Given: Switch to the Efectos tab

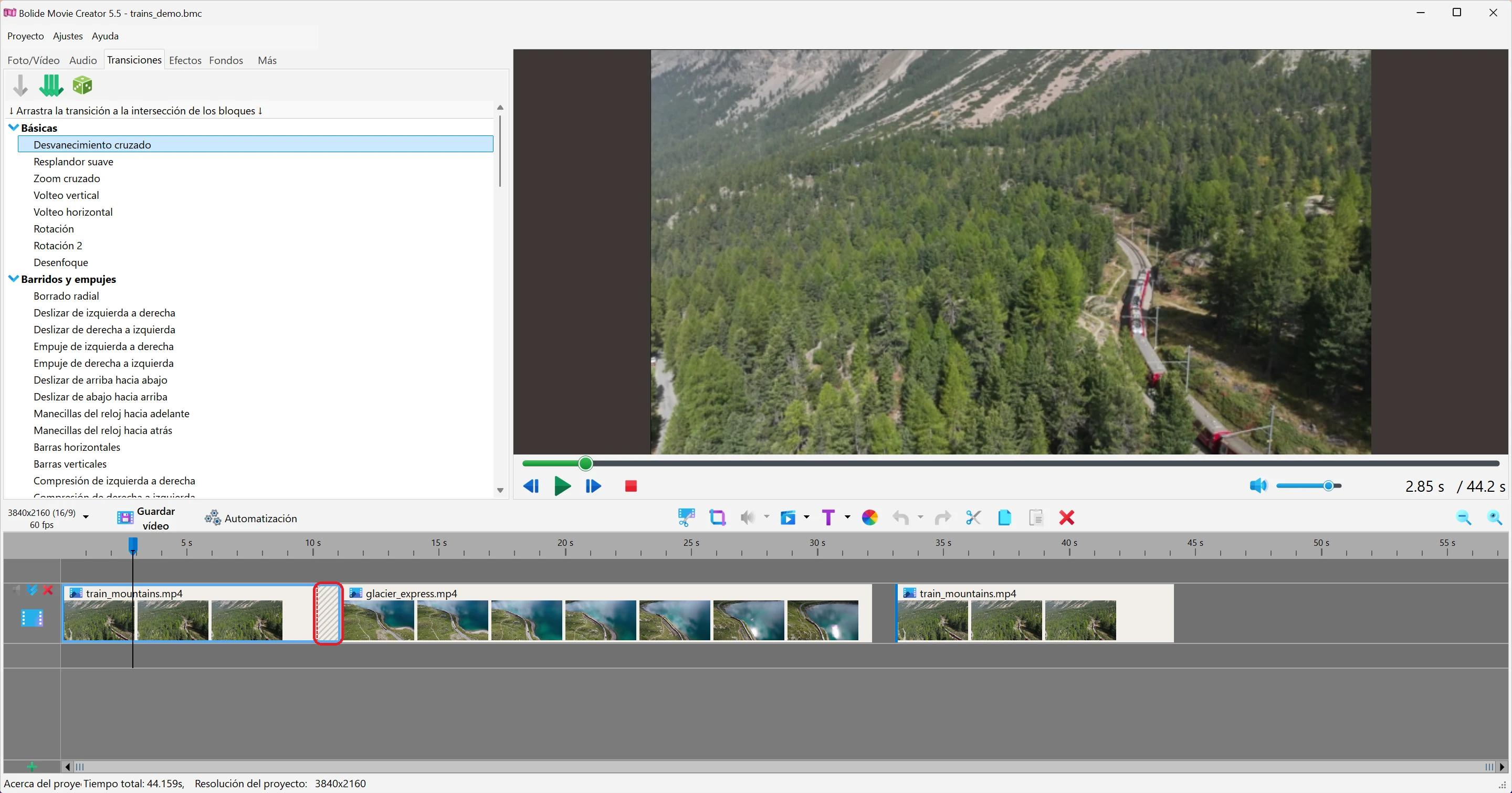Looking at the screenshot, I should pyautogui.click(x=185, y=60).
